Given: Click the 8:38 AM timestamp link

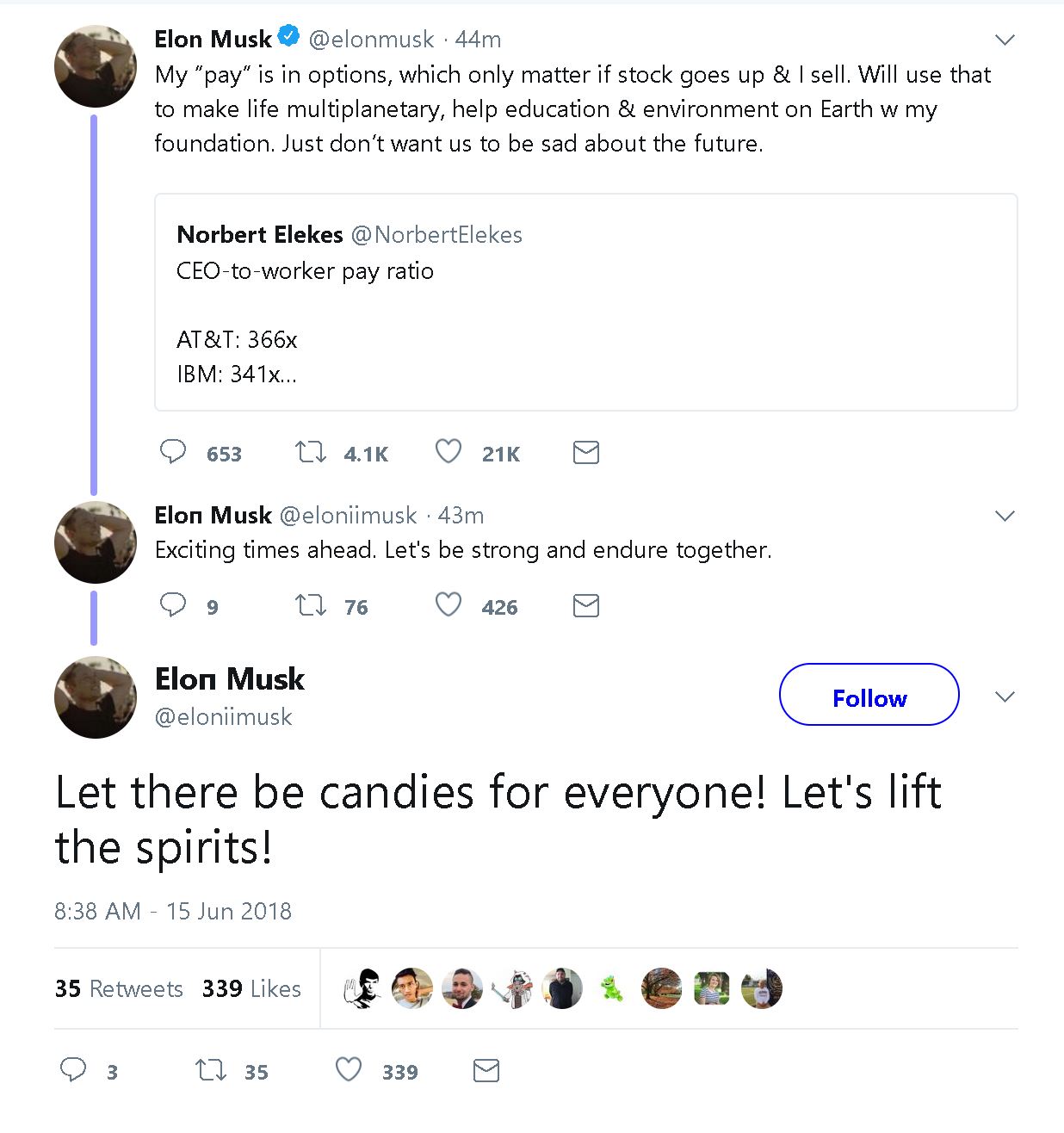Looking at the screenshot, I should pyautogui.click(x=173, y=911).
